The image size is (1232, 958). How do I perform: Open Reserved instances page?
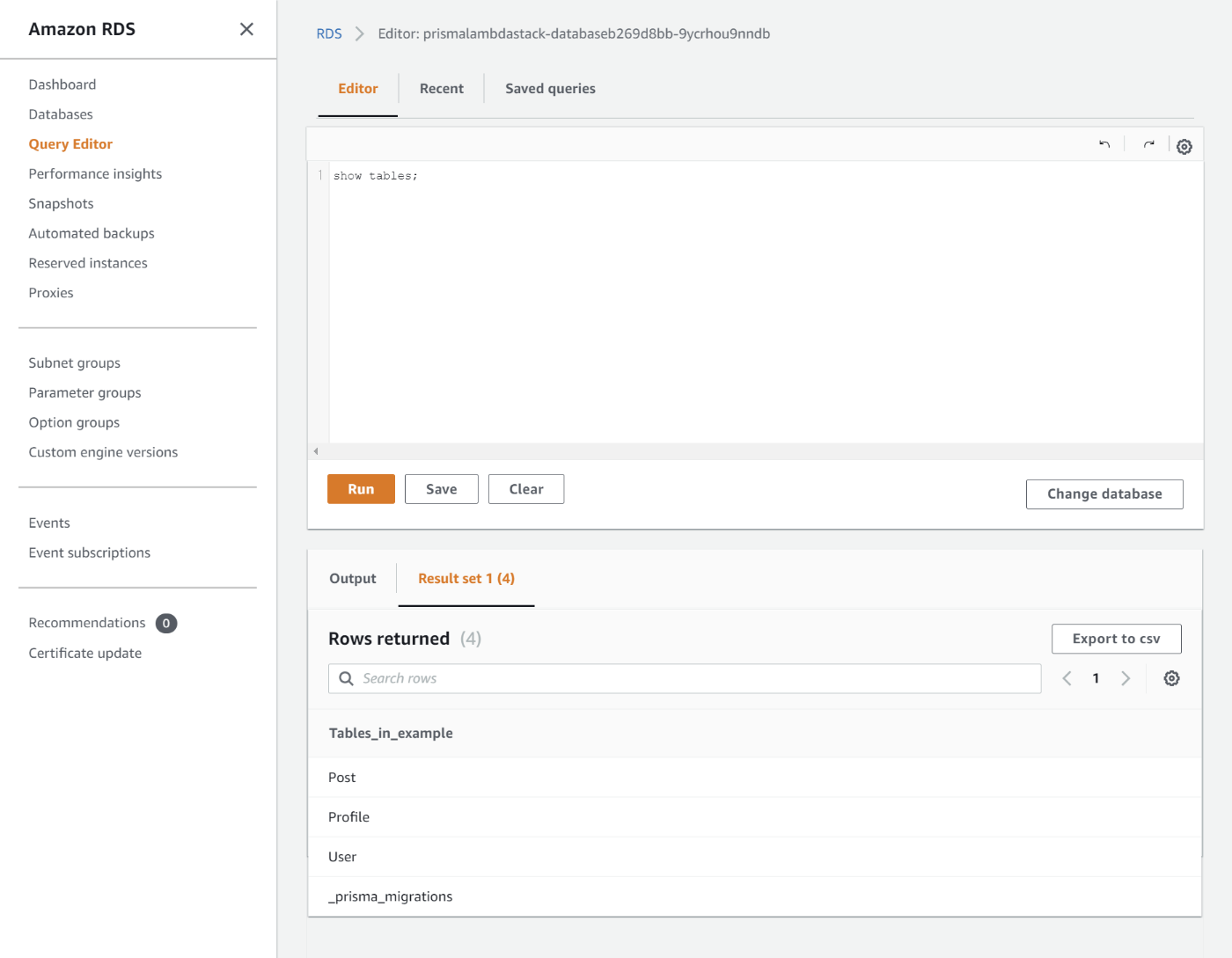[x=88, y=263]
